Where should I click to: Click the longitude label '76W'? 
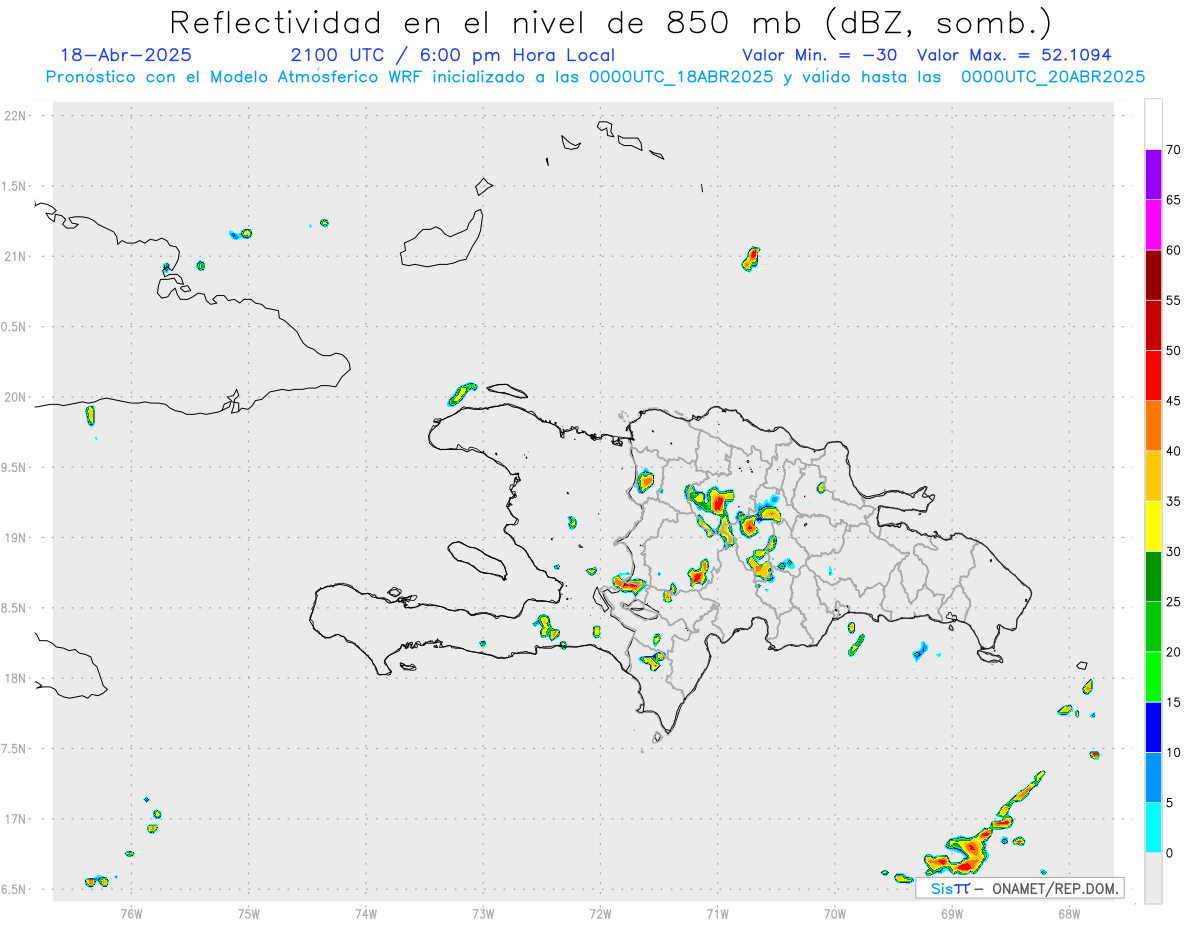click(x=131, y=913)
